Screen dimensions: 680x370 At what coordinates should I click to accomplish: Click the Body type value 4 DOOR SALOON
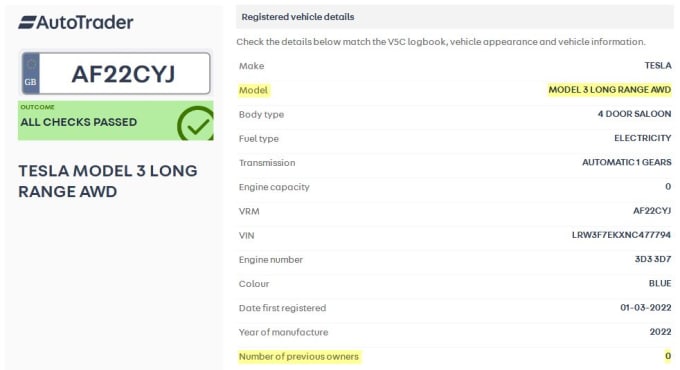pyautogui.click(x=634, y=114)
